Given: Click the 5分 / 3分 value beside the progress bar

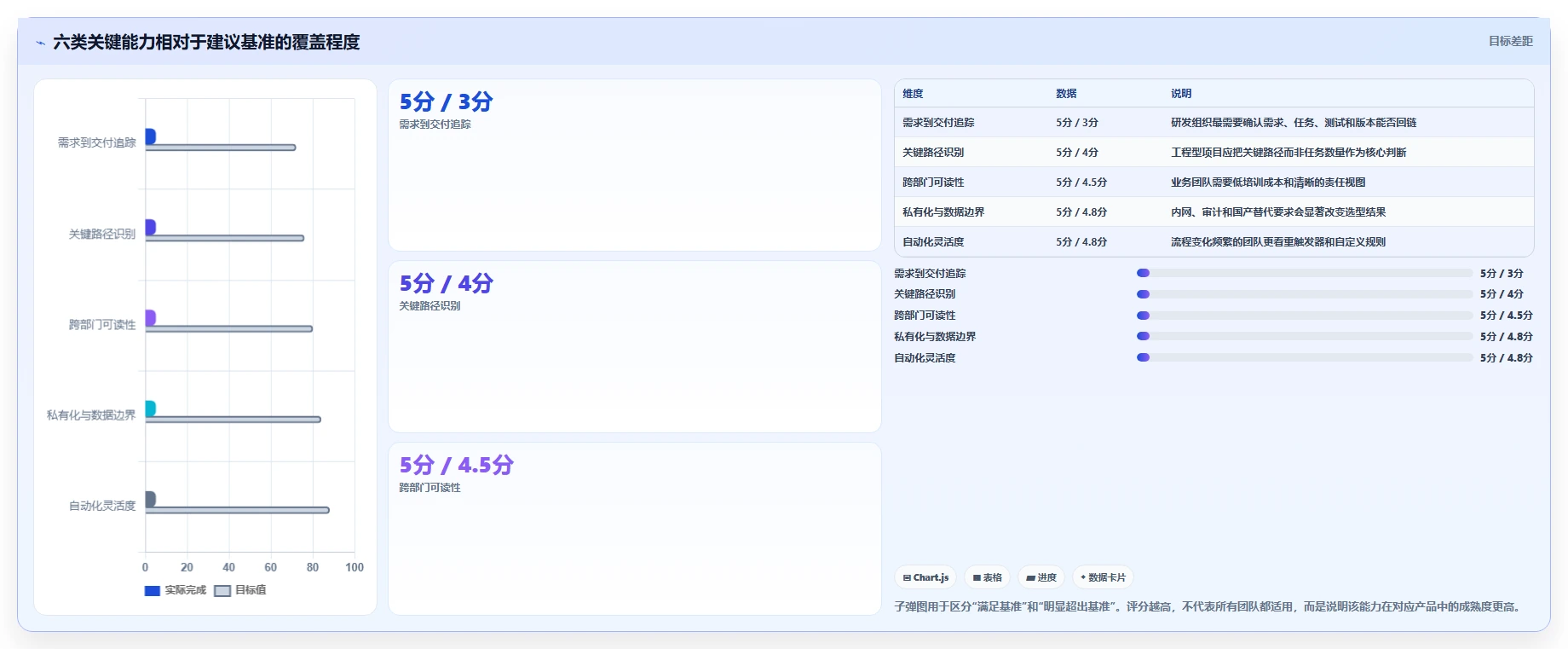Looking at the screenshot, I should (x=1502, y=274).
